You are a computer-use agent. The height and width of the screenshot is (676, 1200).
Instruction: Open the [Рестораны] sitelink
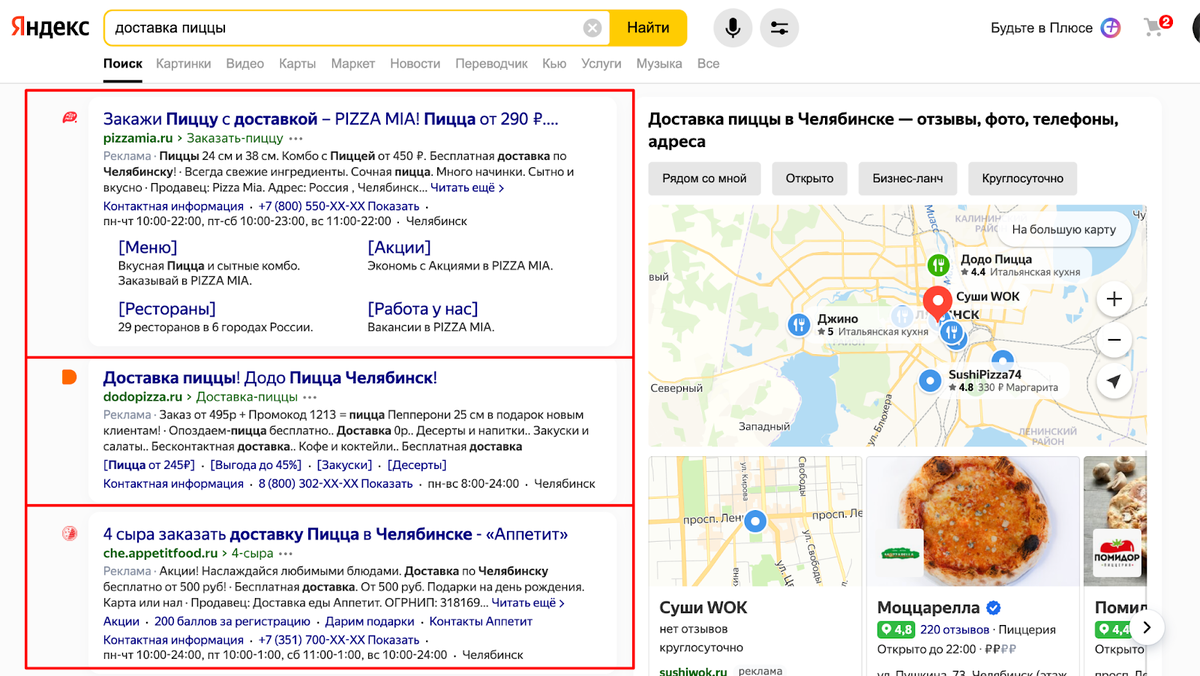click(167, 309)
